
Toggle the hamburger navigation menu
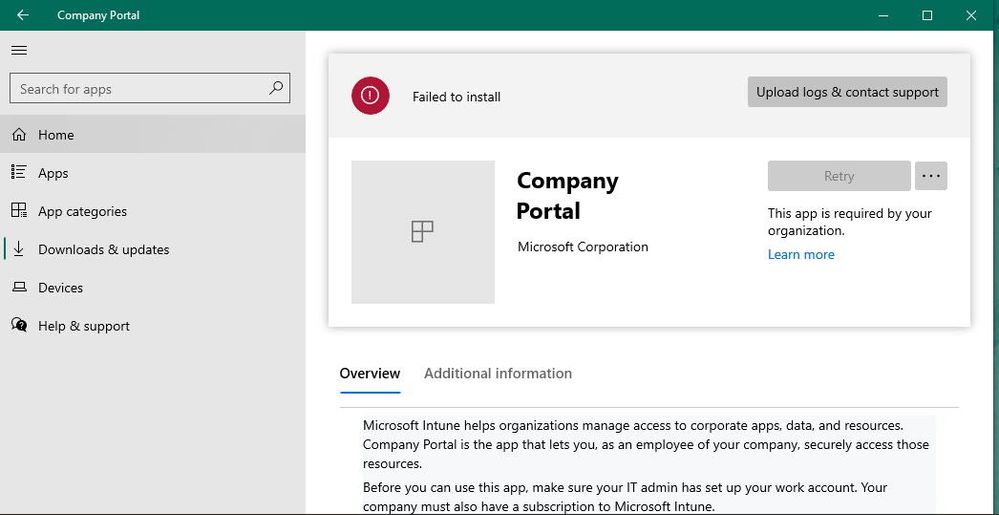click(19, 50)
